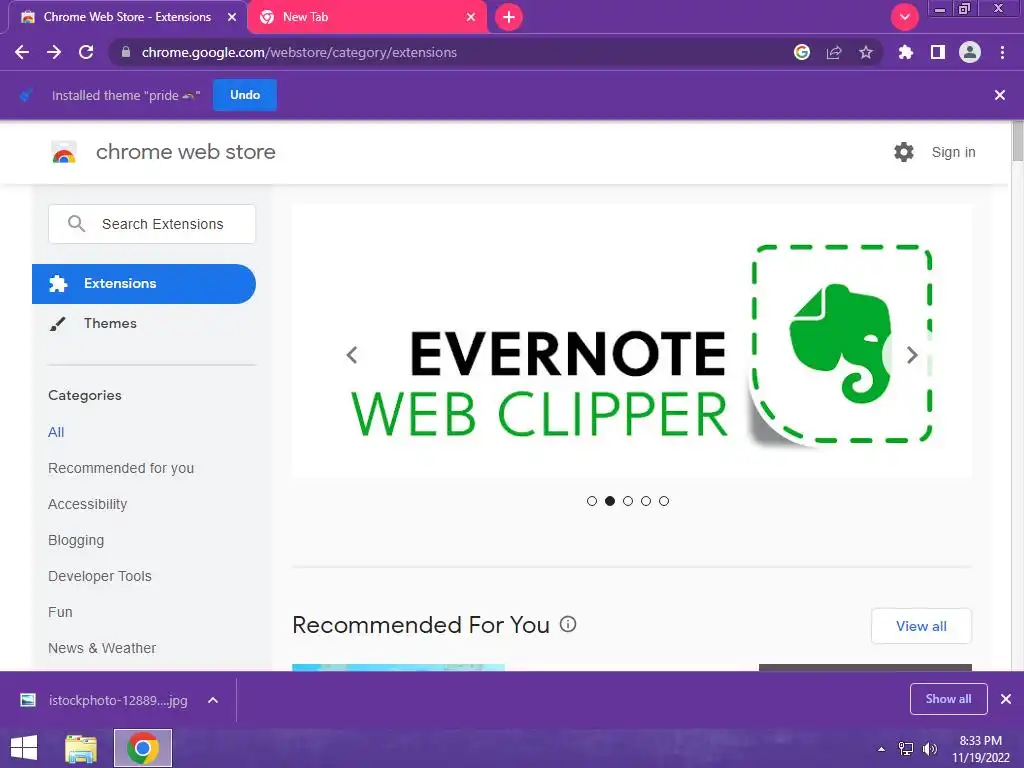Switch to the New Tab tab
Image resolution: width=1024 pixels, height=768 pixels.
coord(368,17)
